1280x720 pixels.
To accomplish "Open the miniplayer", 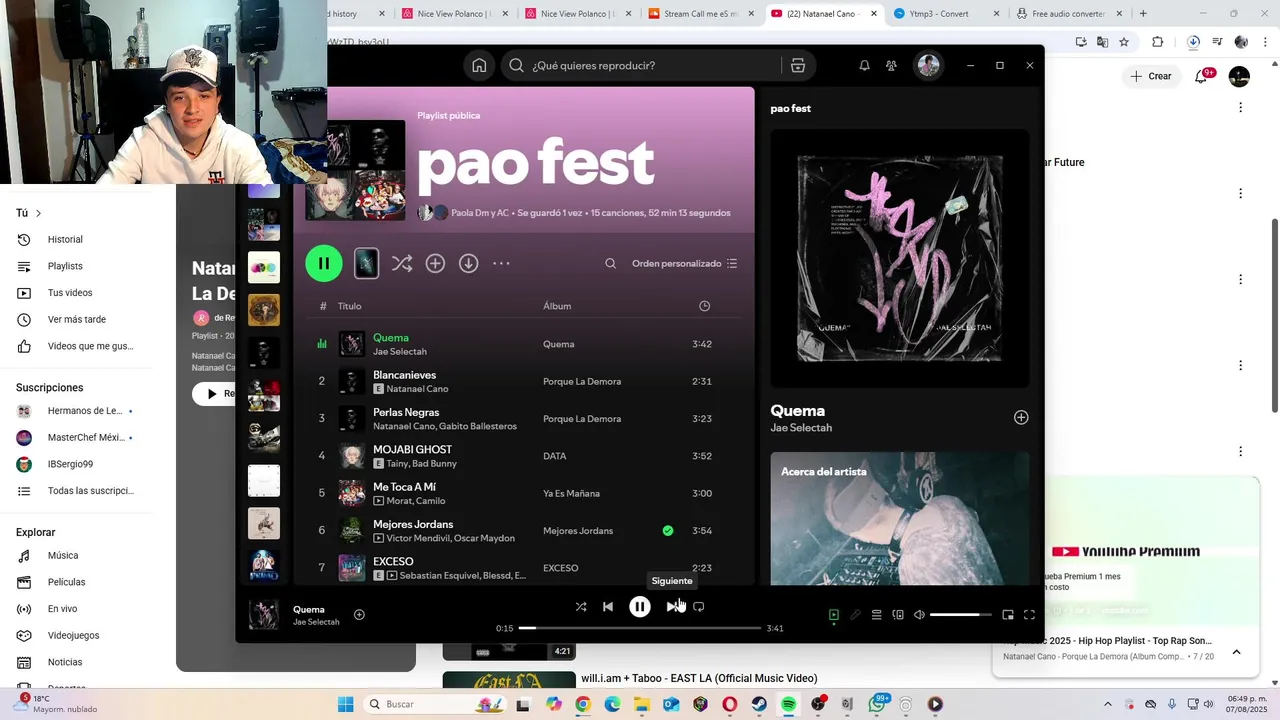I will pos(1008,615).
